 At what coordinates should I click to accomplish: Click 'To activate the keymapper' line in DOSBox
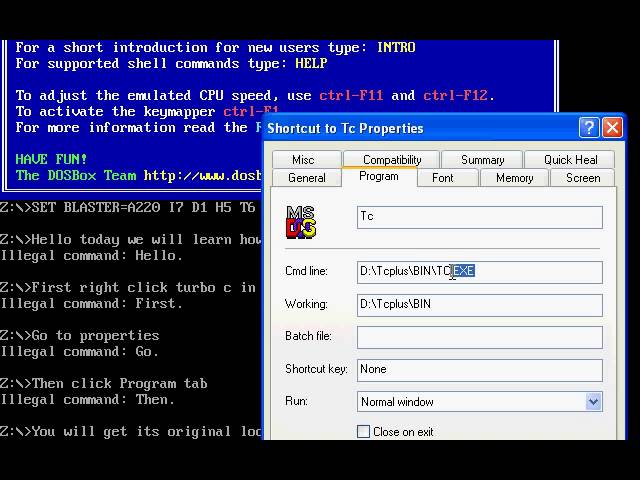click(147, 111)
